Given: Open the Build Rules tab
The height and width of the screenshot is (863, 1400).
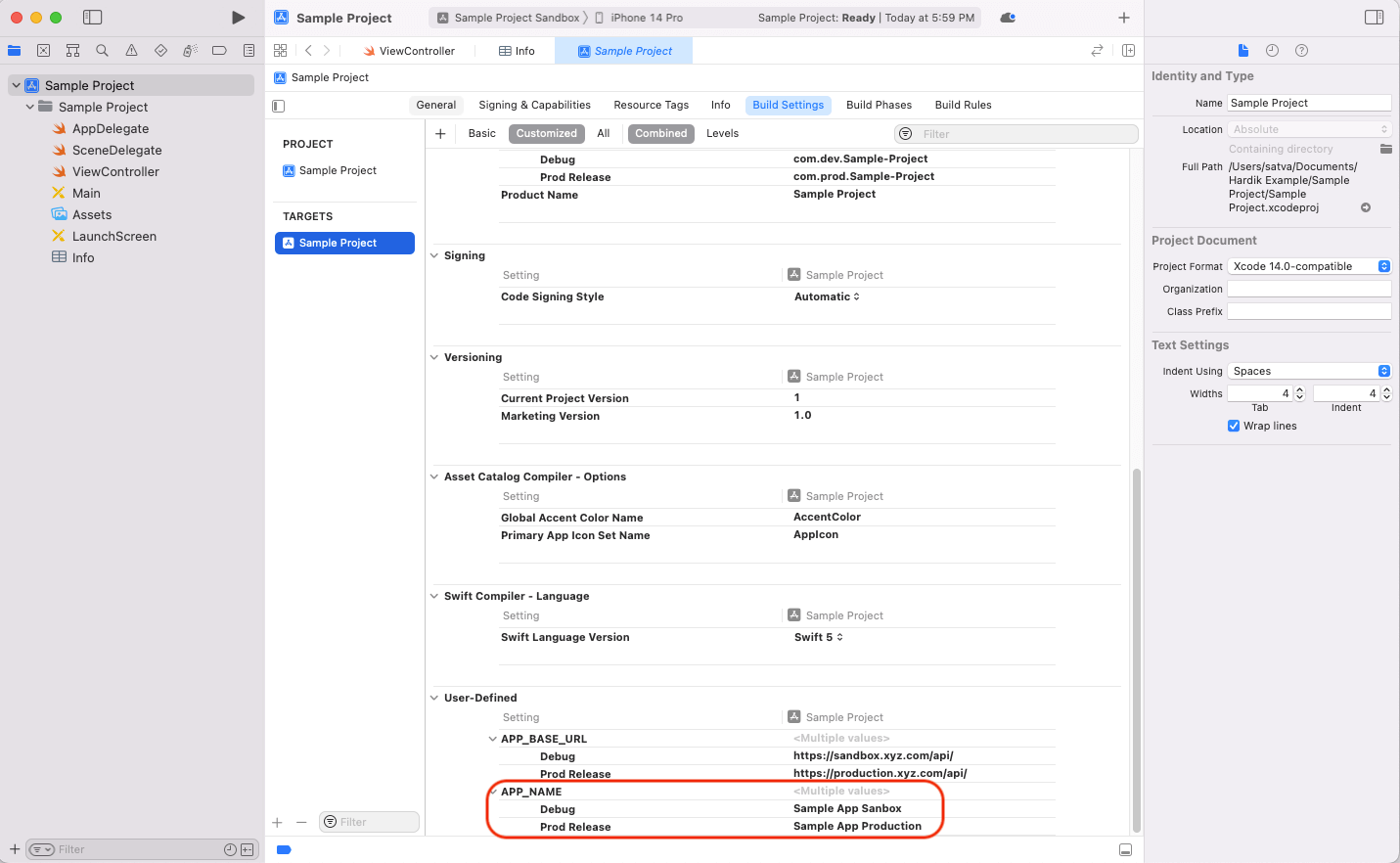Looking at the screenshot, I should (x=964, y=105).
